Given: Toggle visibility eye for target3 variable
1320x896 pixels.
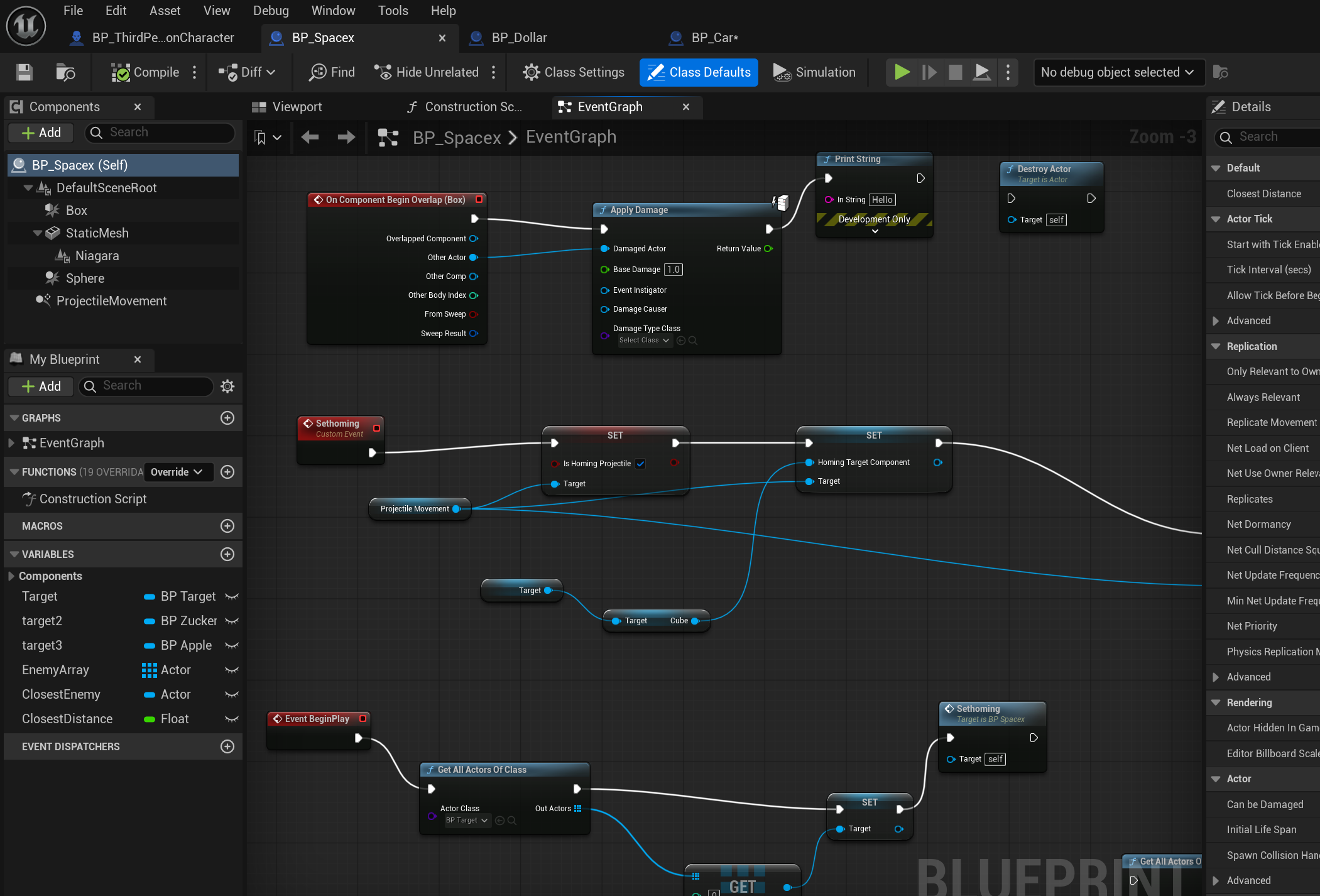Looking at the screenshot, I should point(232,645).
